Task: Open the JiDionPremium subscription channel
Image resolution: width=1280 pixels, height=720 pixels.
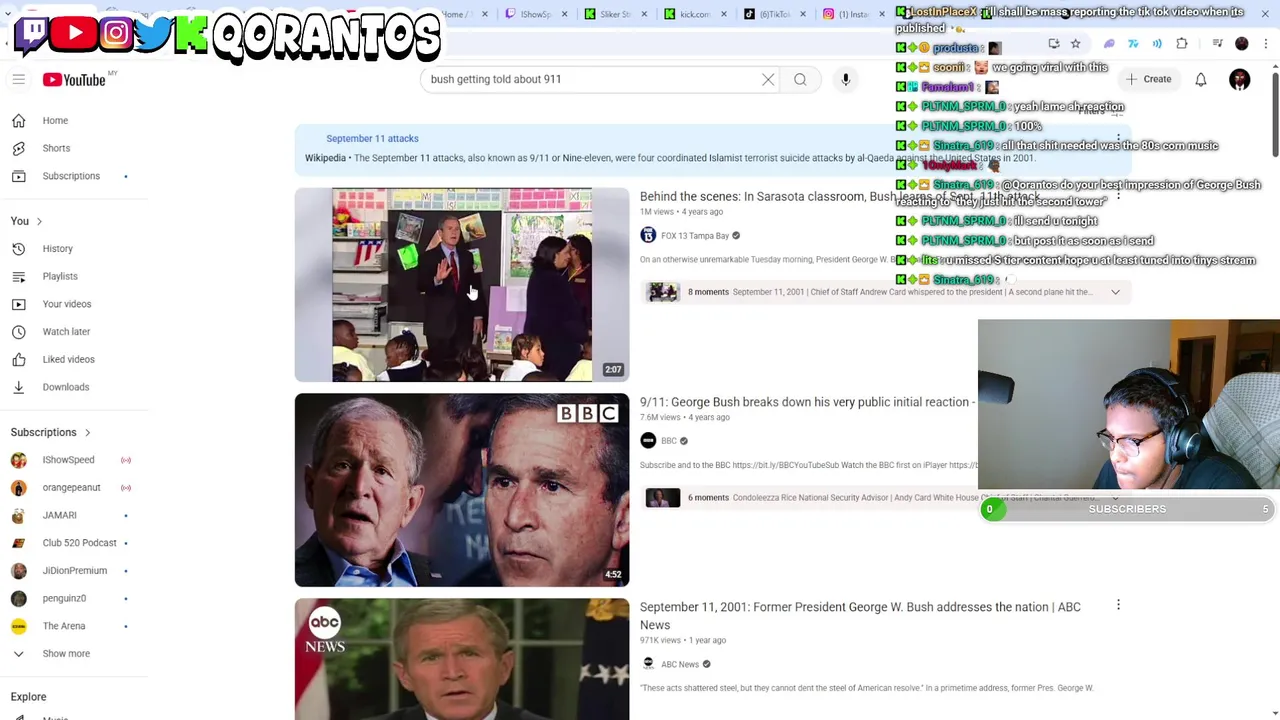Action: (x=75, y=570)
